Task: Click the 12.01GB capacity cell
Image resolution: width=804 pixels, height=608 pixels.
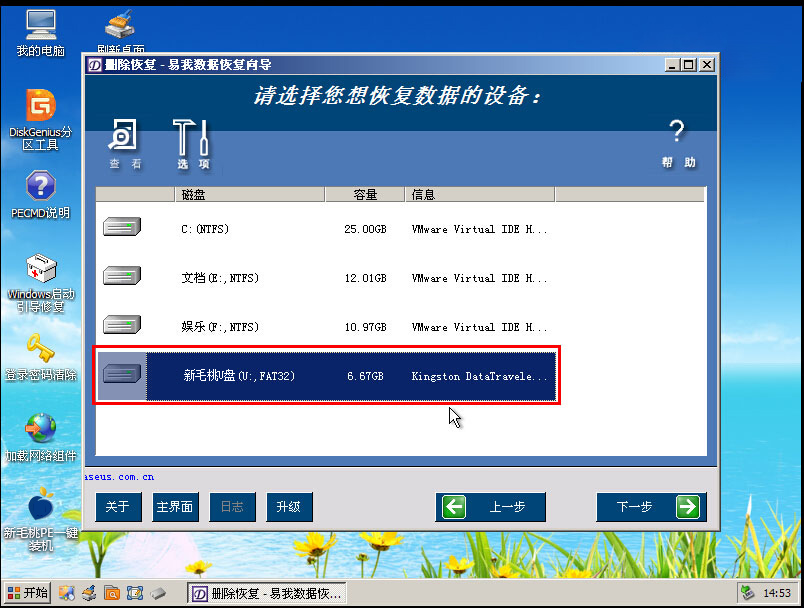Action: [x=365, y=278]
